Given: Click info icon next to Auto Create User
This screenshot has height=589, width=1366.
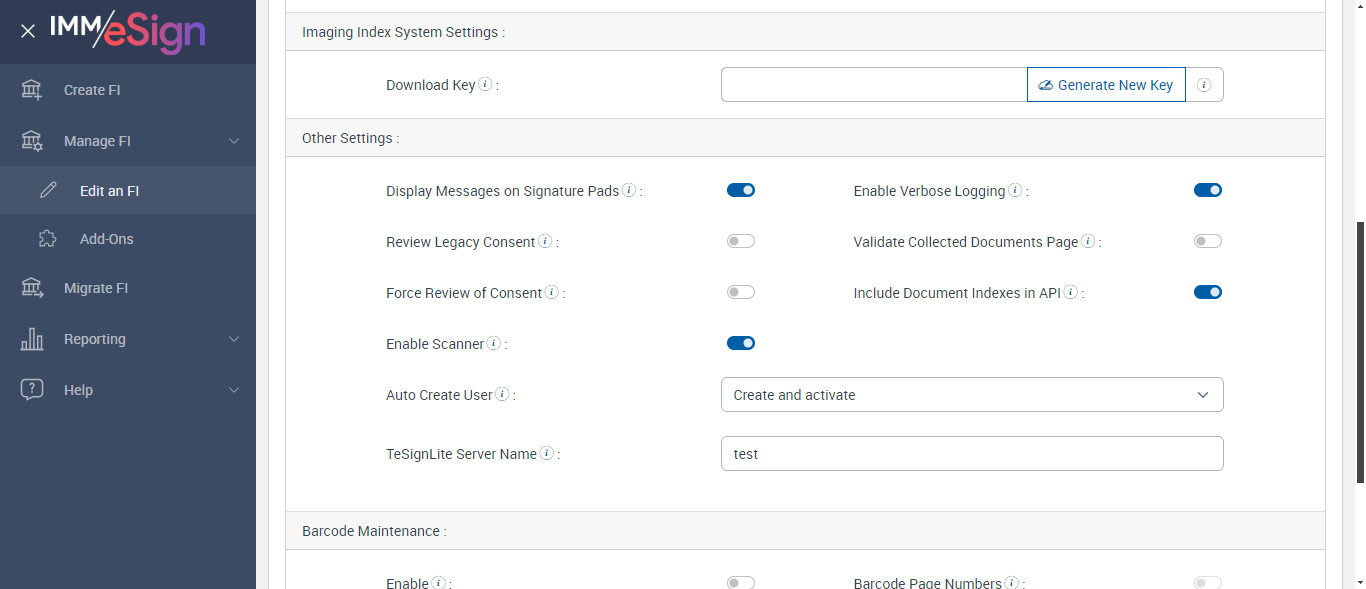Looking at the screenshot, I should click(x=502, y=394).
